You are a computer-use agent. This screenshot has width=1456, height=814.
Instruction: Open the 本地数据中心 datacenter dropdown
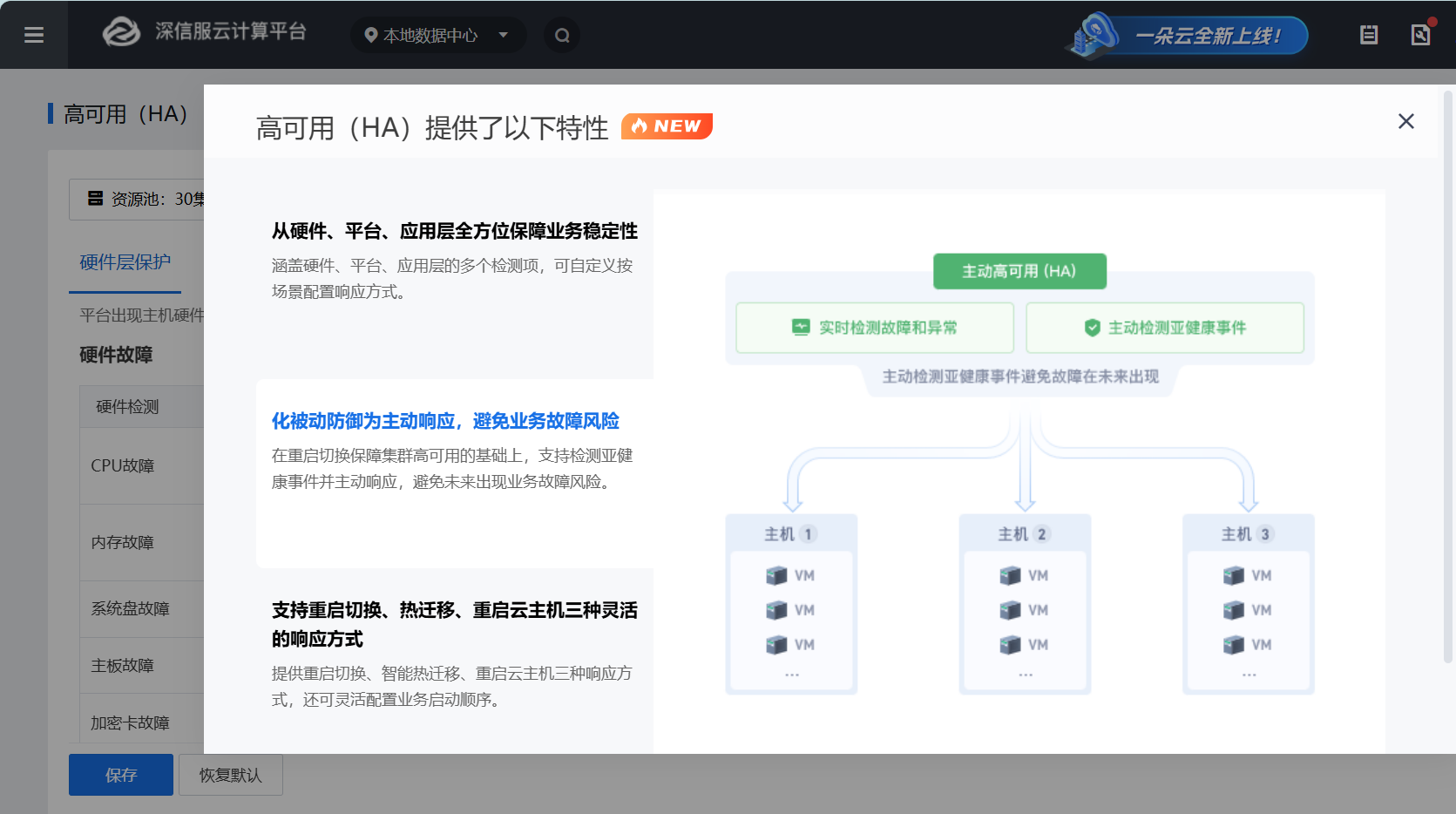[x=503, y=35]
